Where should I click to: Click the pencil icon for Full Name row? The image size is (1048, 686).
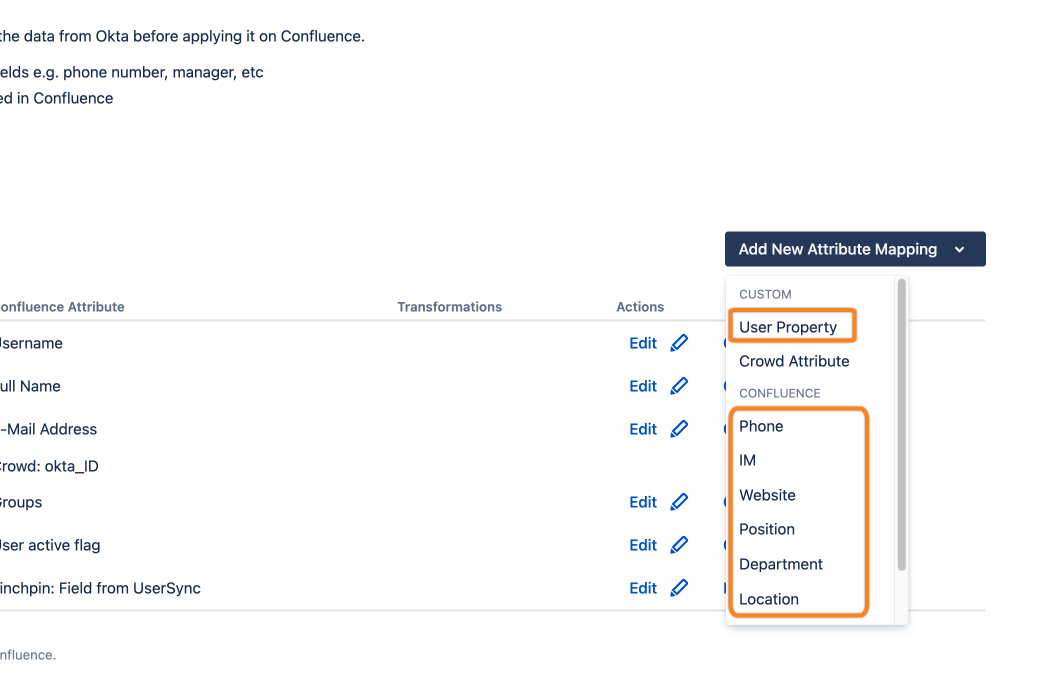pyautogui.click(x=679, y=386)
